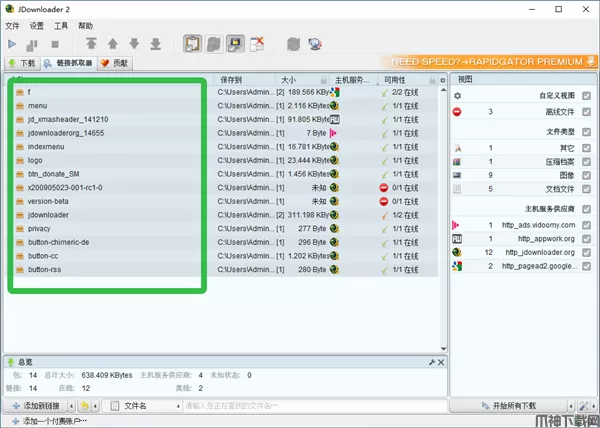Uncheck the 压缩档案 checkbox

click(x=586, y=162)
